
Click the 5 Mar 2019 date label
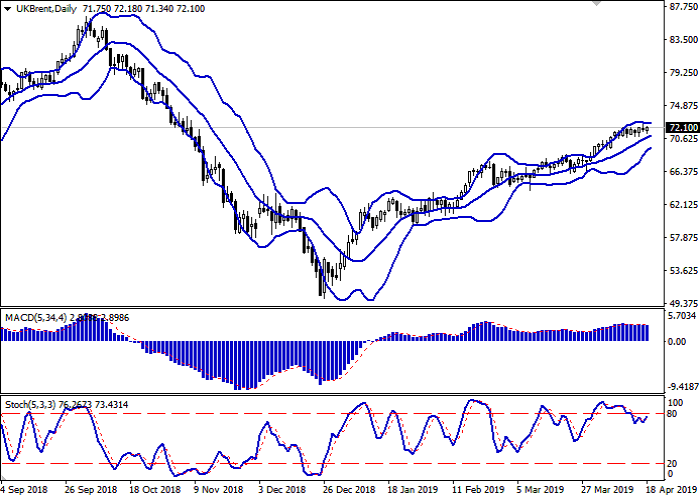[541, 490]
